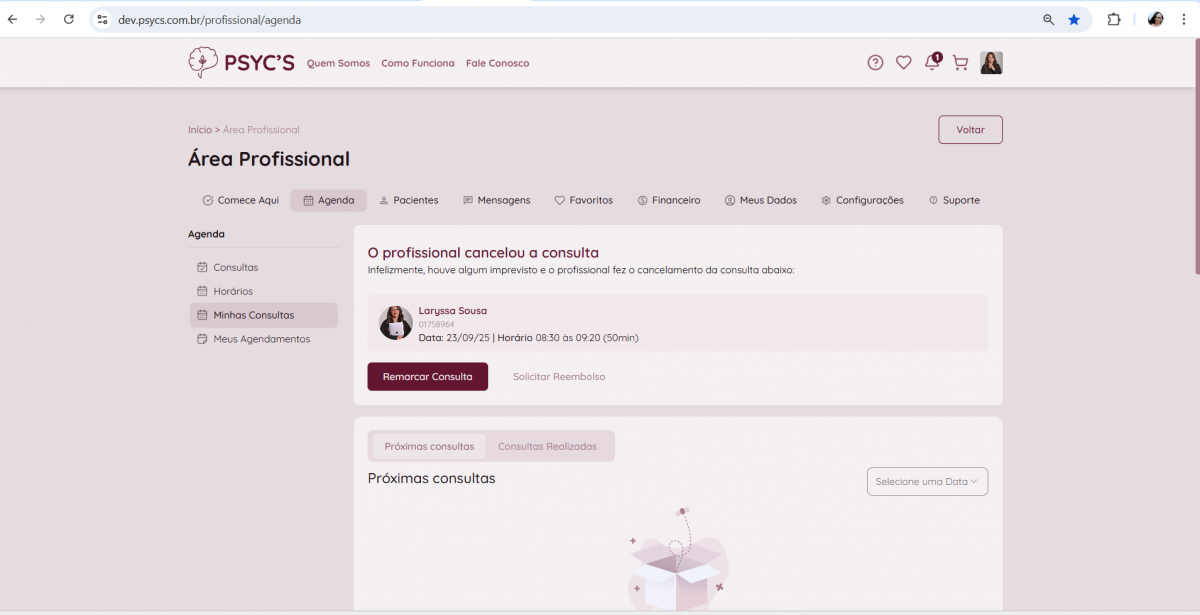Open the Pacientes menu tab
Screen dimensions: 1200x615
pyautogui.click(x=408, y=200)
